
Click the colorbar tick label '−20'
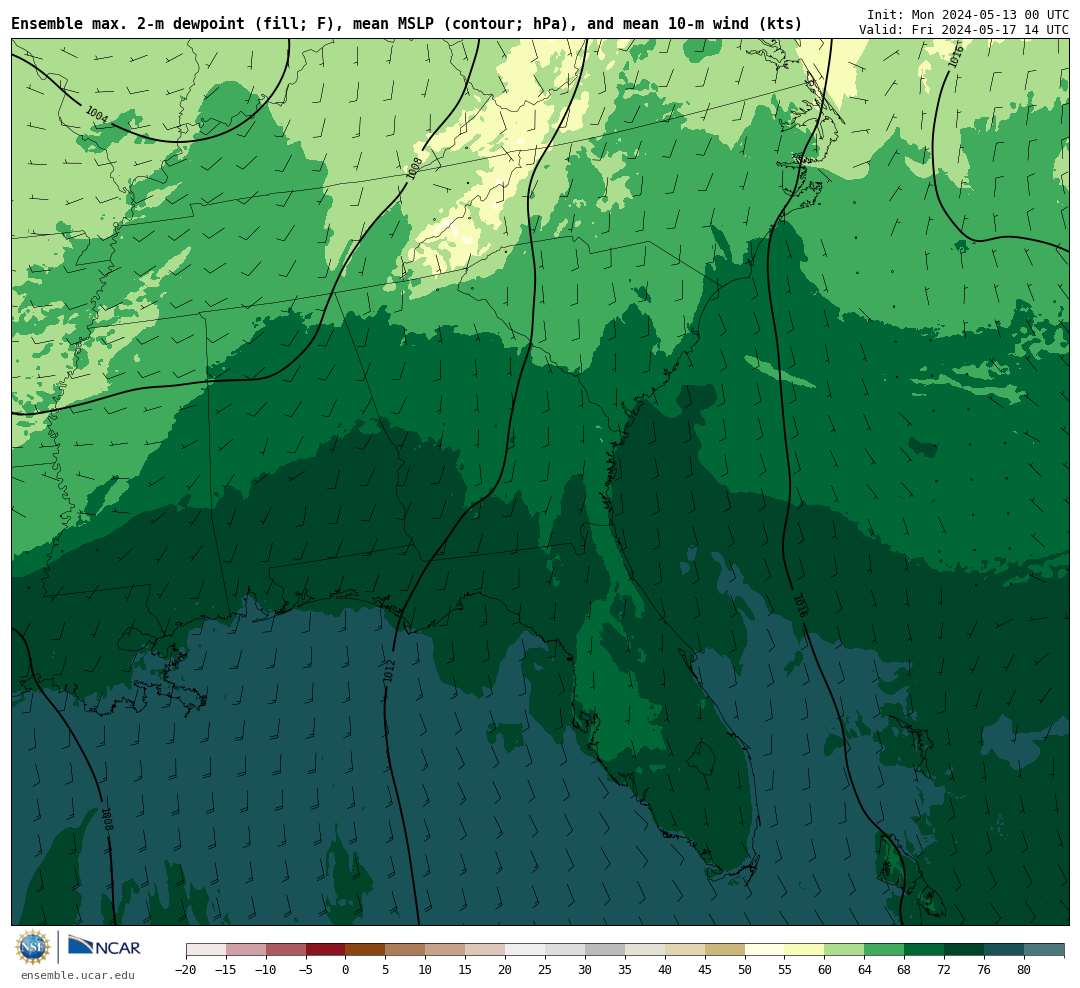point(186,970)
